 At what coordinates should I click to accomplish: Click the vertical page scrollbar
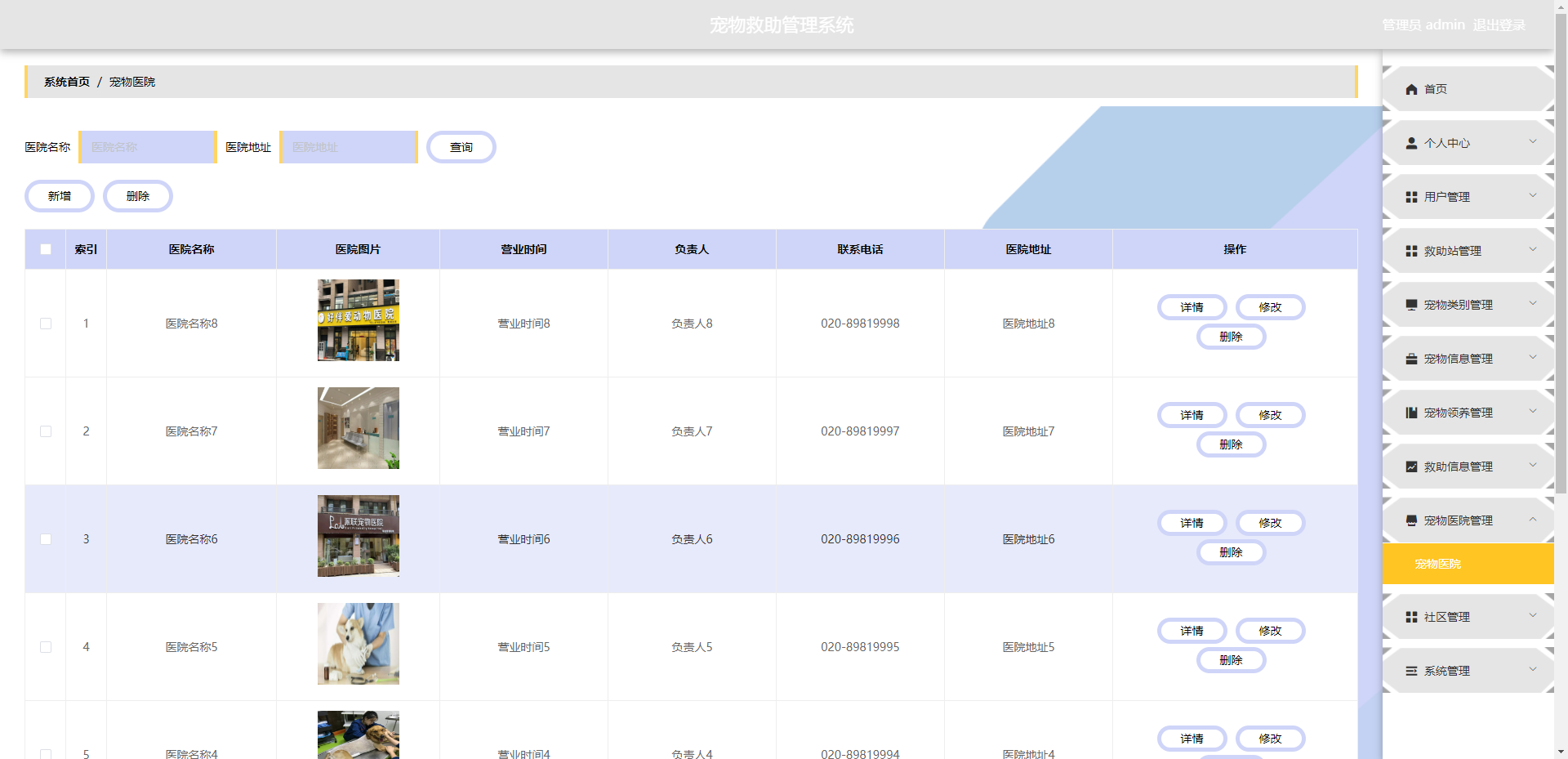(1561, 245)
